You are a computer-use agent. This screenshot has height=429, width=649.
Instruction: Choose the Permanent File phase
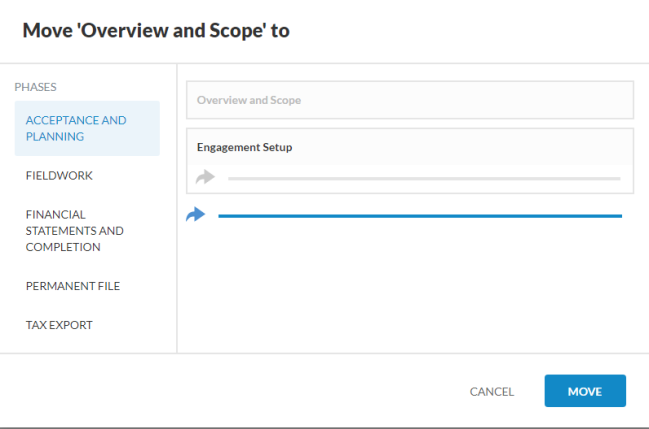[73, 286]
